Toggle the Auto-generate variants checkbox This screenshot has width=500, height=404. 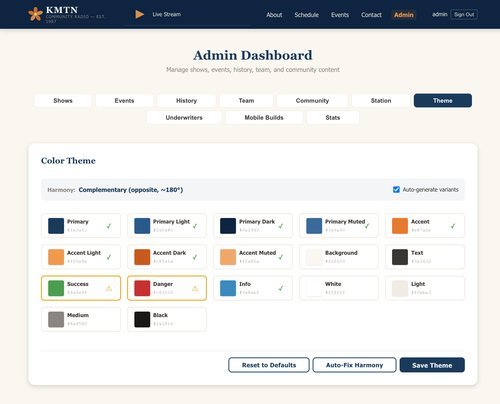pos(396,189)
